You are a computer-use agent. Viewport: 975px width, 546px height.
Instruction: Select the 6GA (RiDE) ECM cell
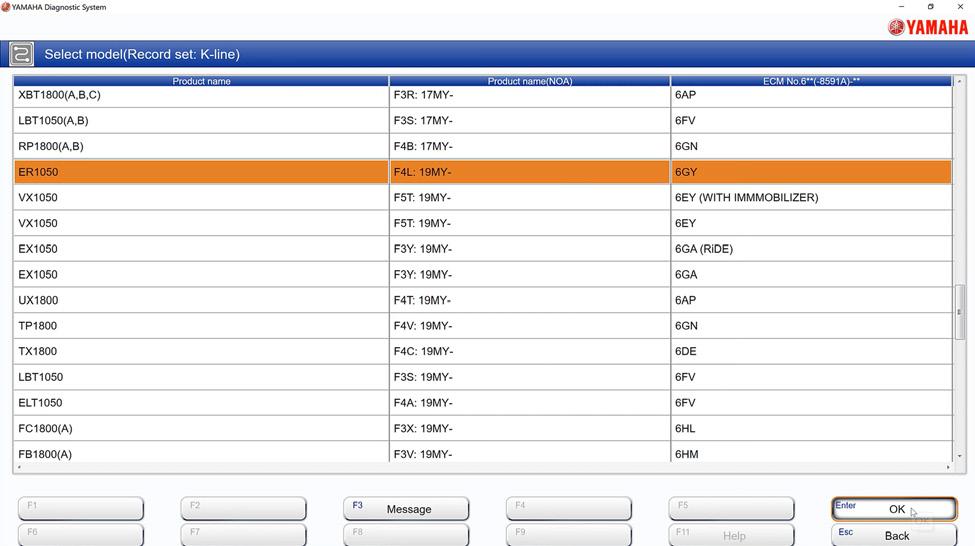point(811,249)
